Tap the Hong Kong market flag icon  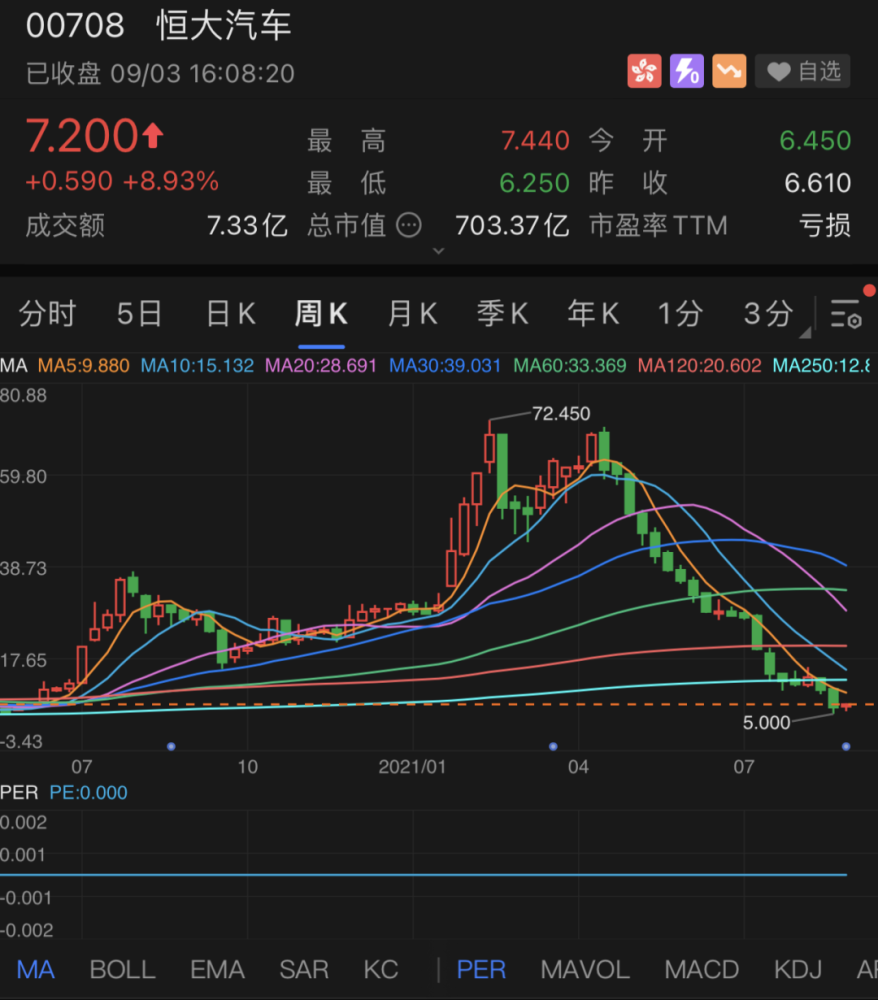644,71
